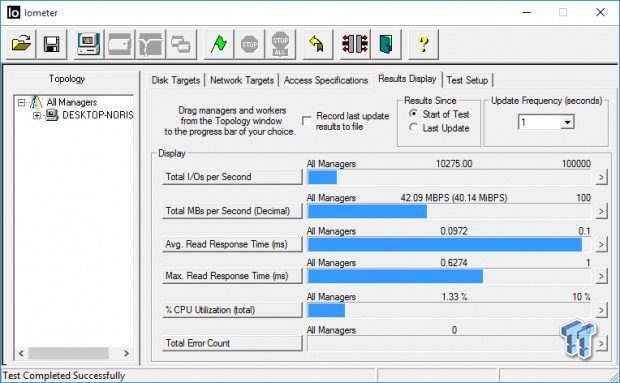Select Last Update radio option
This screenshot has width=620, height=383.
pyautogui.click(x=413, y=128)
